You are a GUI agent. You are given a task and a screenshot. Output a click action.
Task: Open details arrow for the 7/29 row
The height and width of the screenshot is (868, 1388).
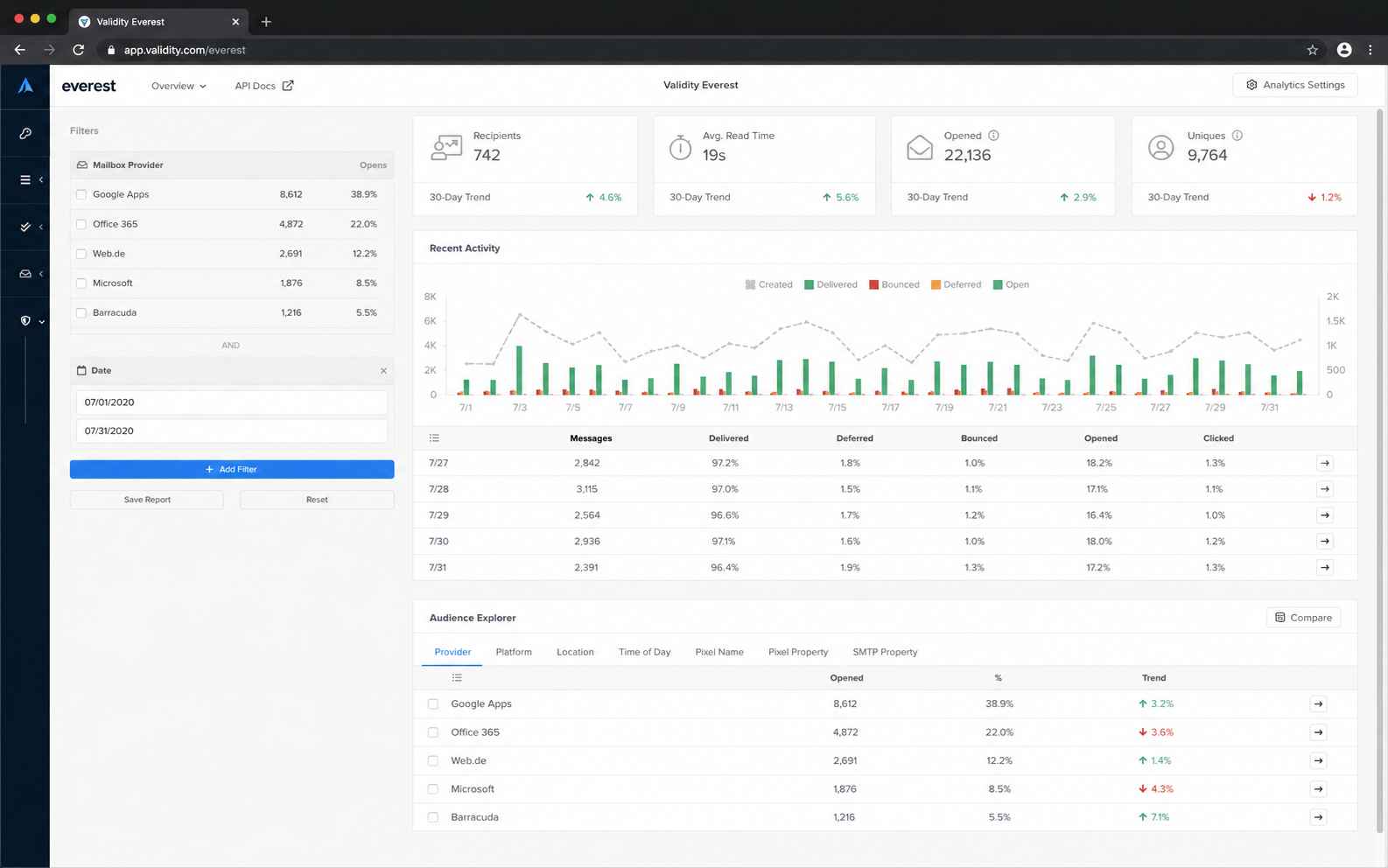pos(1325,515)
